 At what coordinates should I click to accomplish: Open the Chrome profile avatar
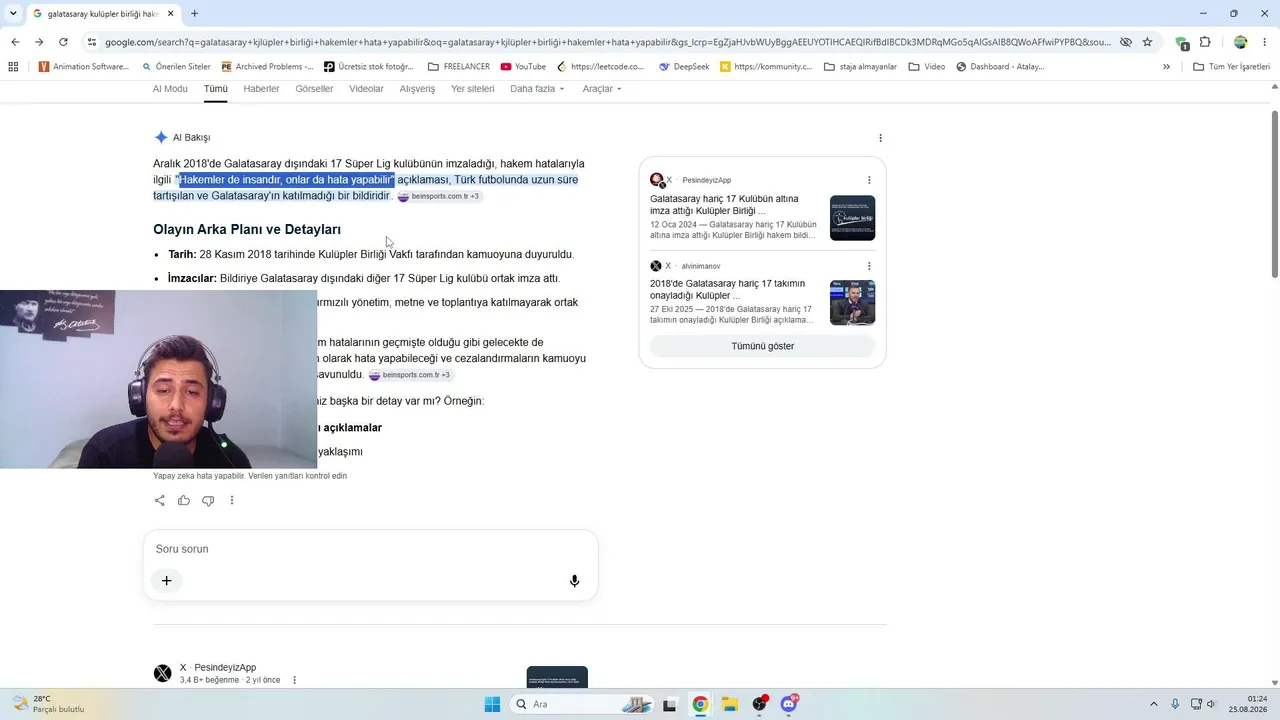tap(1241, 42)
